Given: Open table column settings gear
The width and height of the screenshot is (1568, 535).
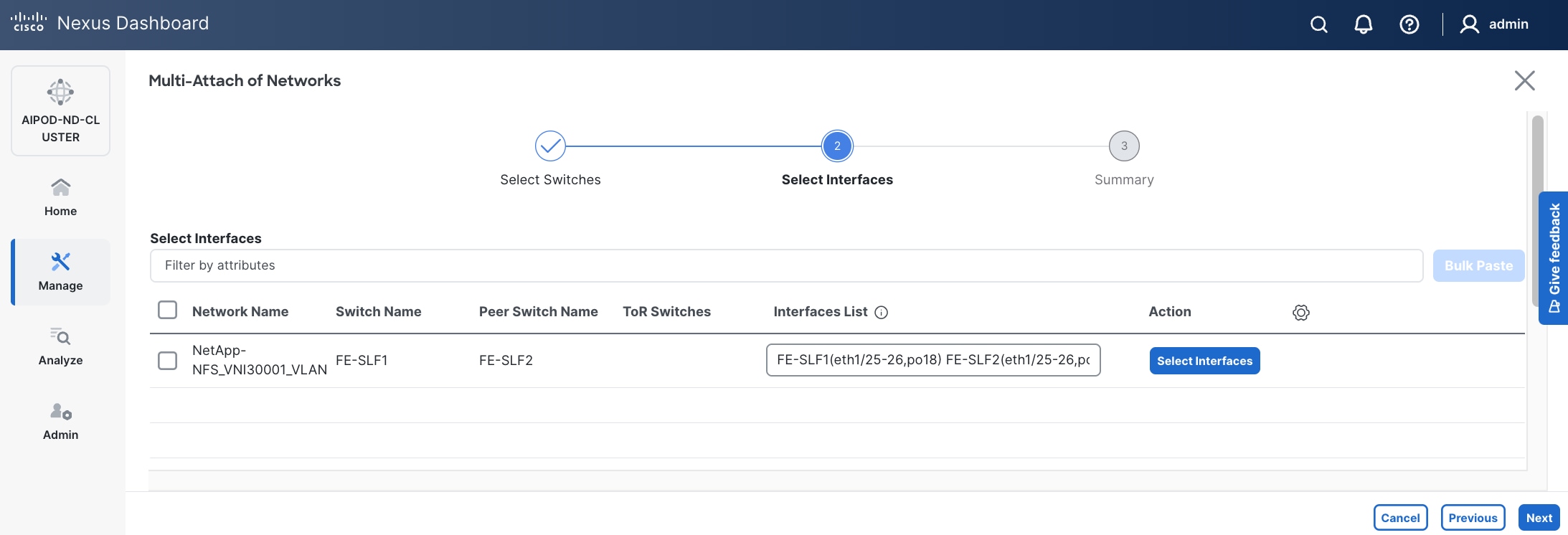Looking at the screenshot, I should pyautogui.click(x=1300, y=313).
